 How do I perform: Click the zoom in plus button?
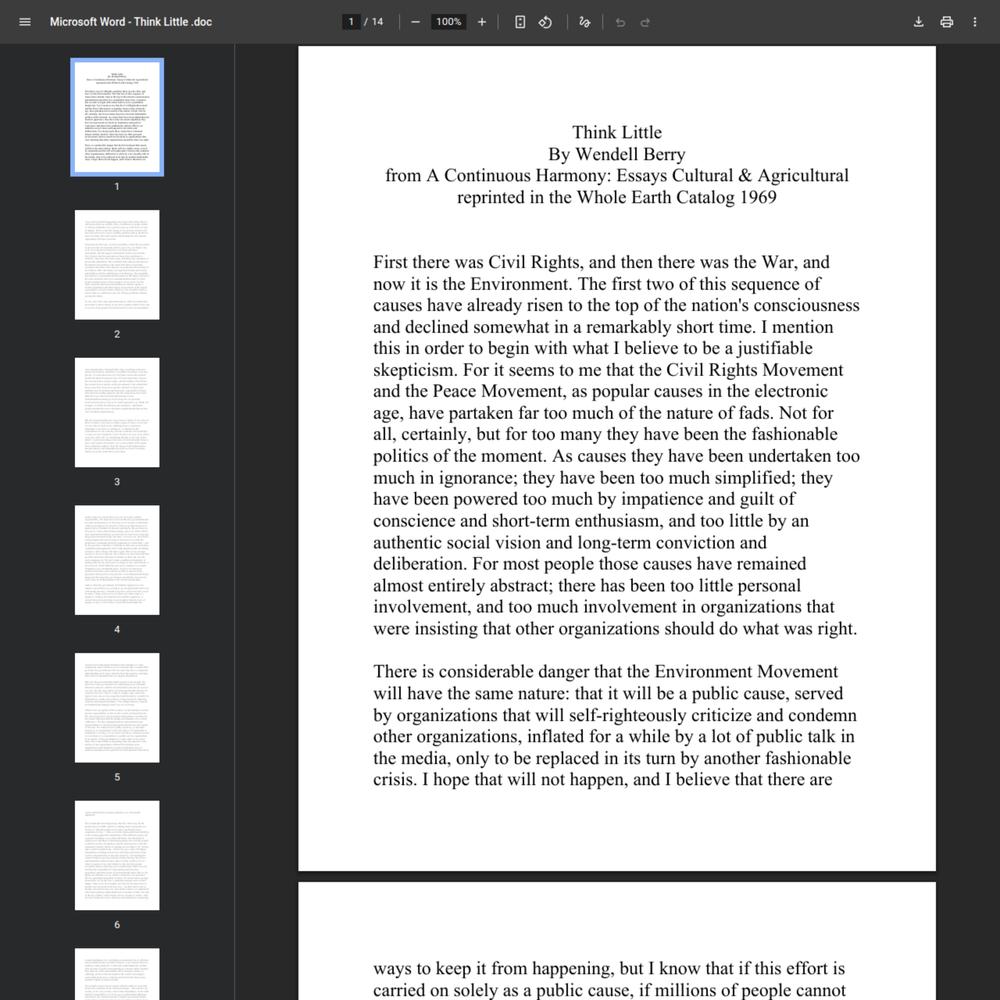(x=482, y=22)
